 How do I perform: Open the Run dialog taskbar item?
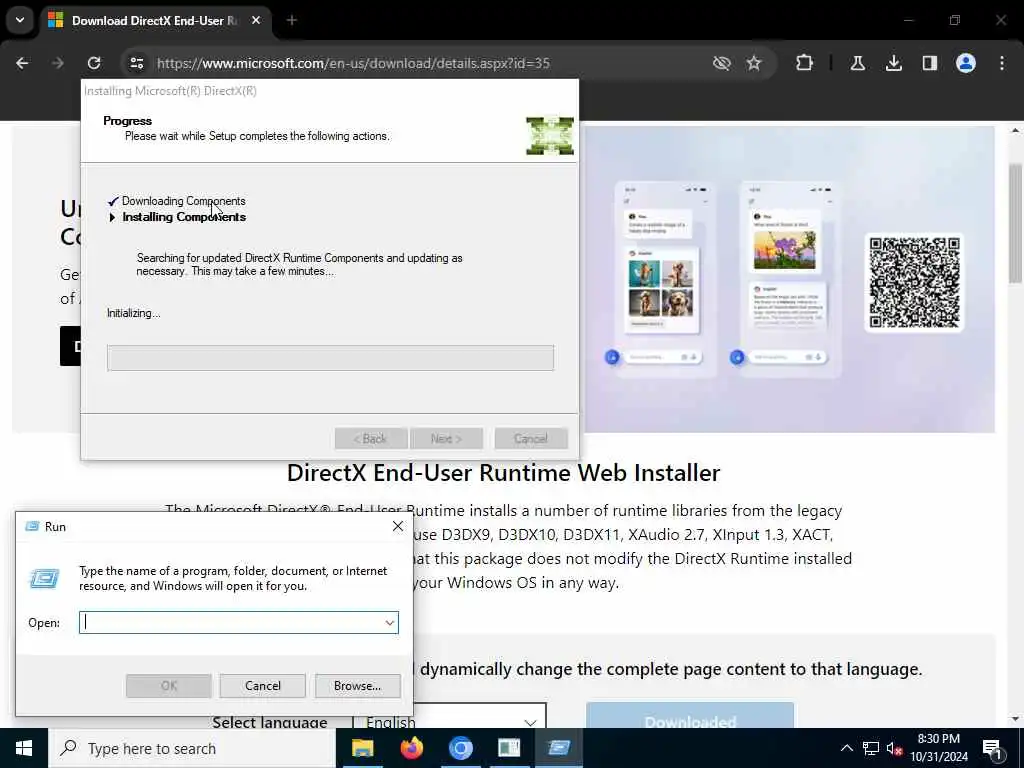tap(558, 748)
